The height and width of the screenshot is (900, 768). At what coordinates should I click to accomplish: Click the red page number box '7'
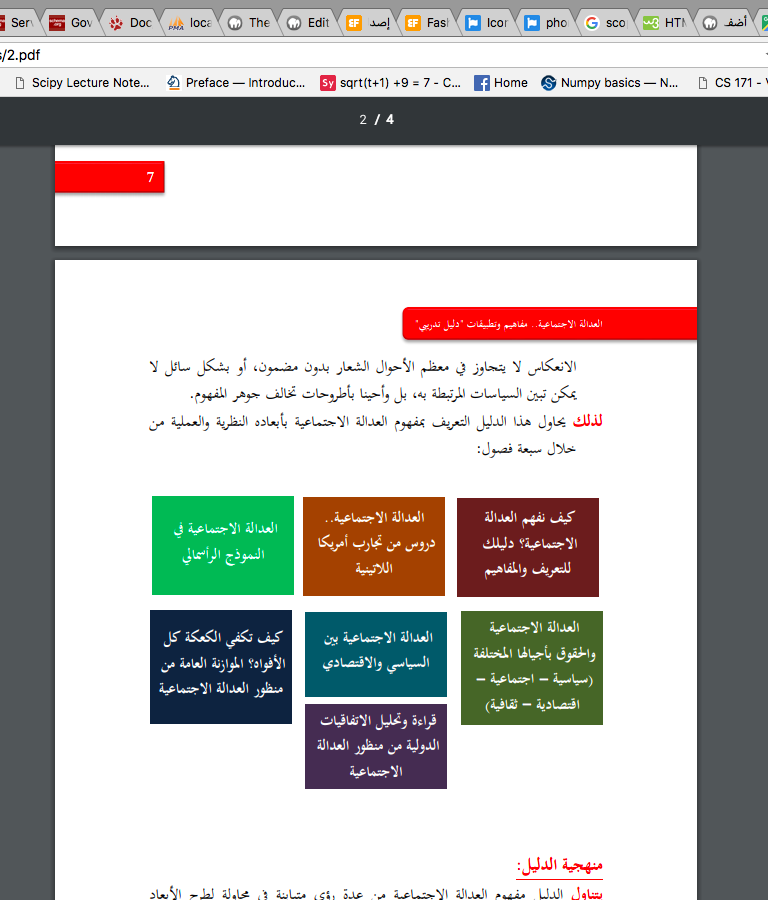pyautogui.click(x=110, y=177)
